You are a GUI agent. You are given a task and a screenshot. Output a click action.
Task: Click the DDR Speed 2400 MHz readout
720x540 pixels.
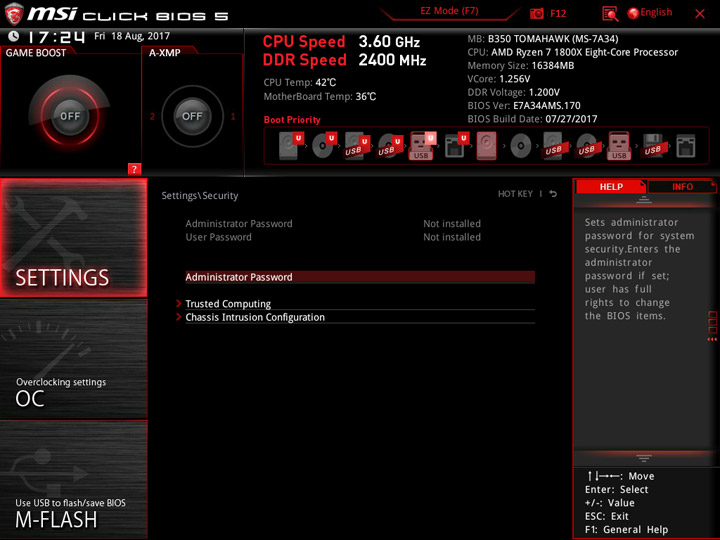pos(344,60)
